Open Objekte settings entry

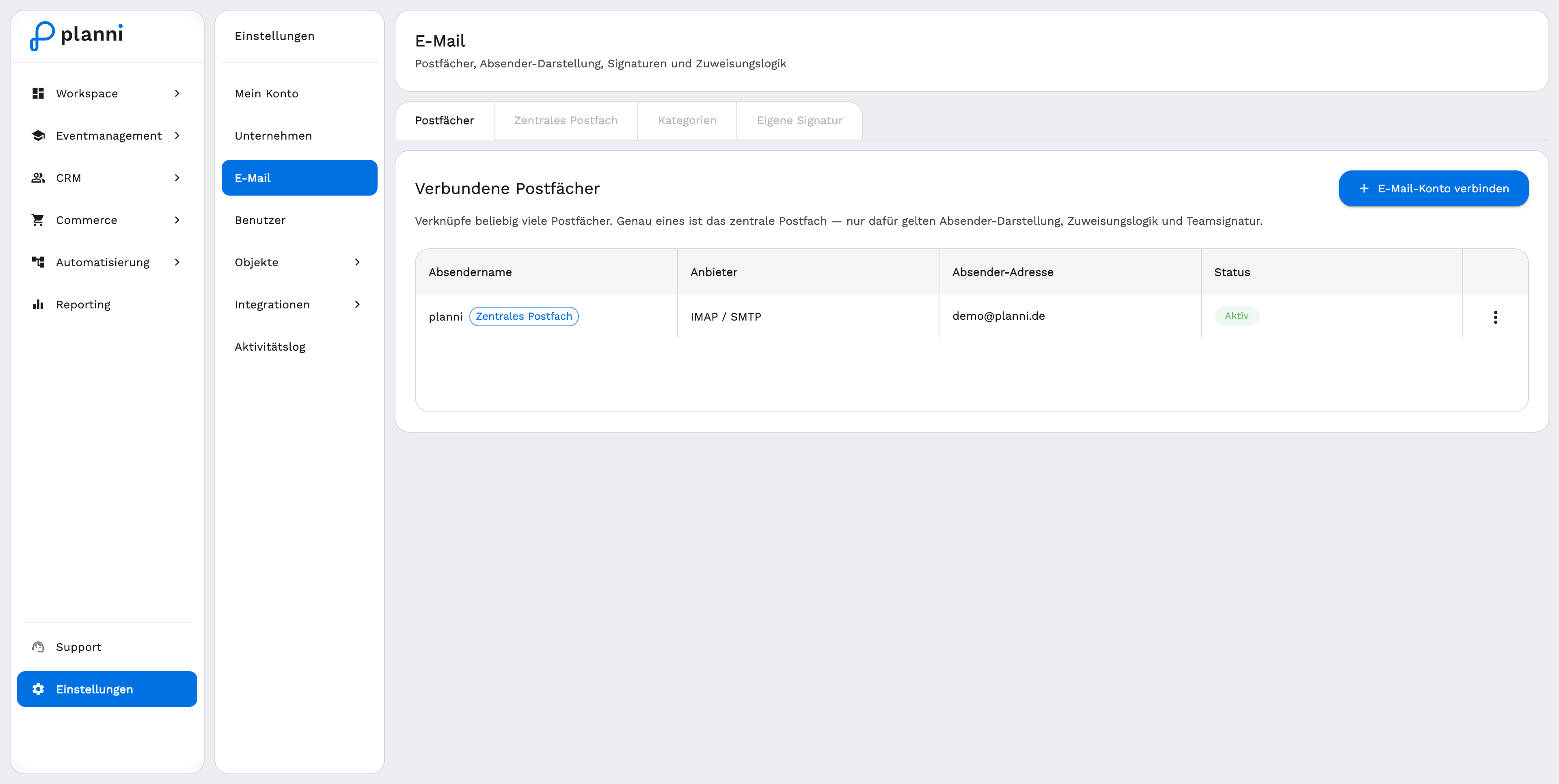[300, 262]
